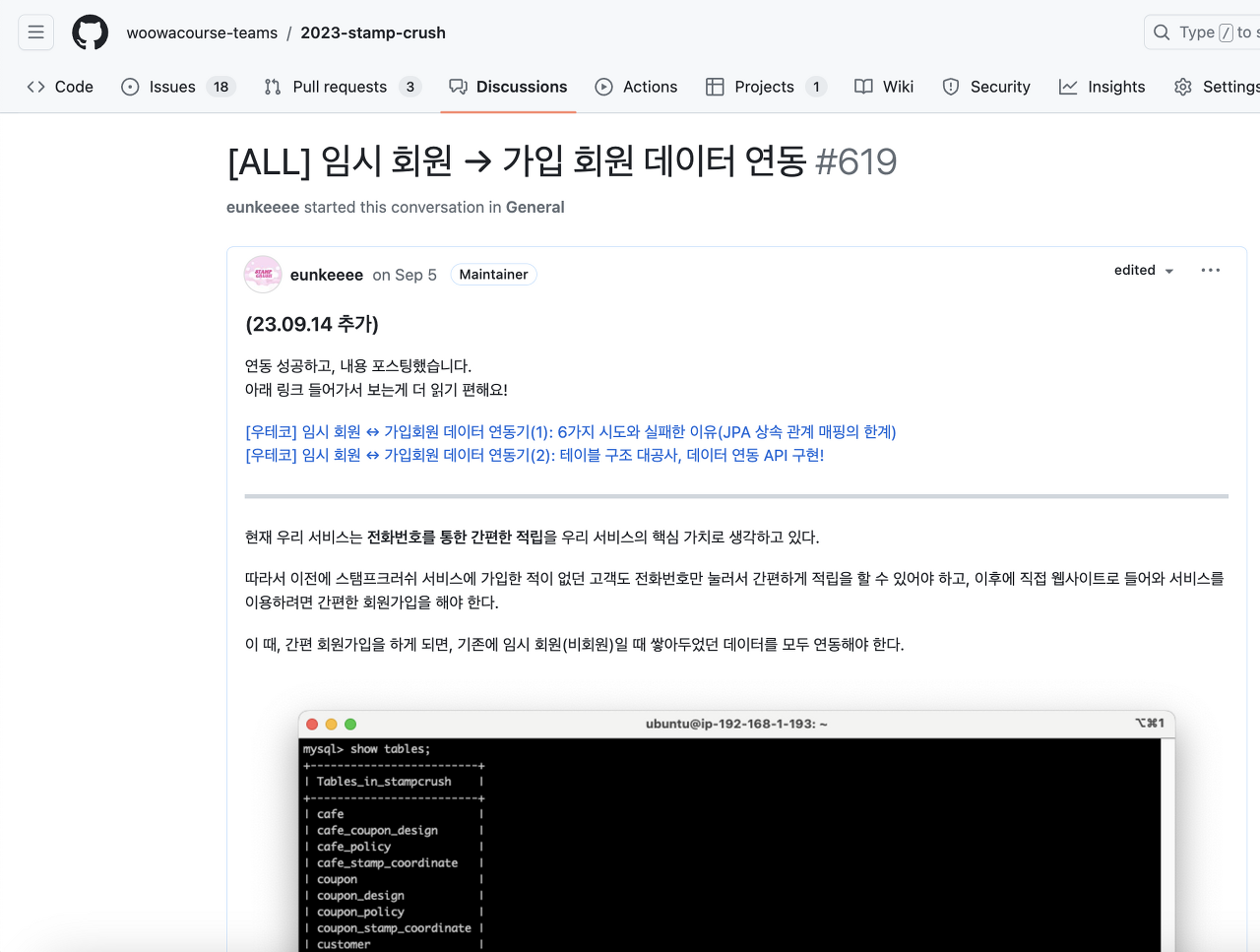
Task: Click the eunkeeee author name on comment
Action: (327, 275)
